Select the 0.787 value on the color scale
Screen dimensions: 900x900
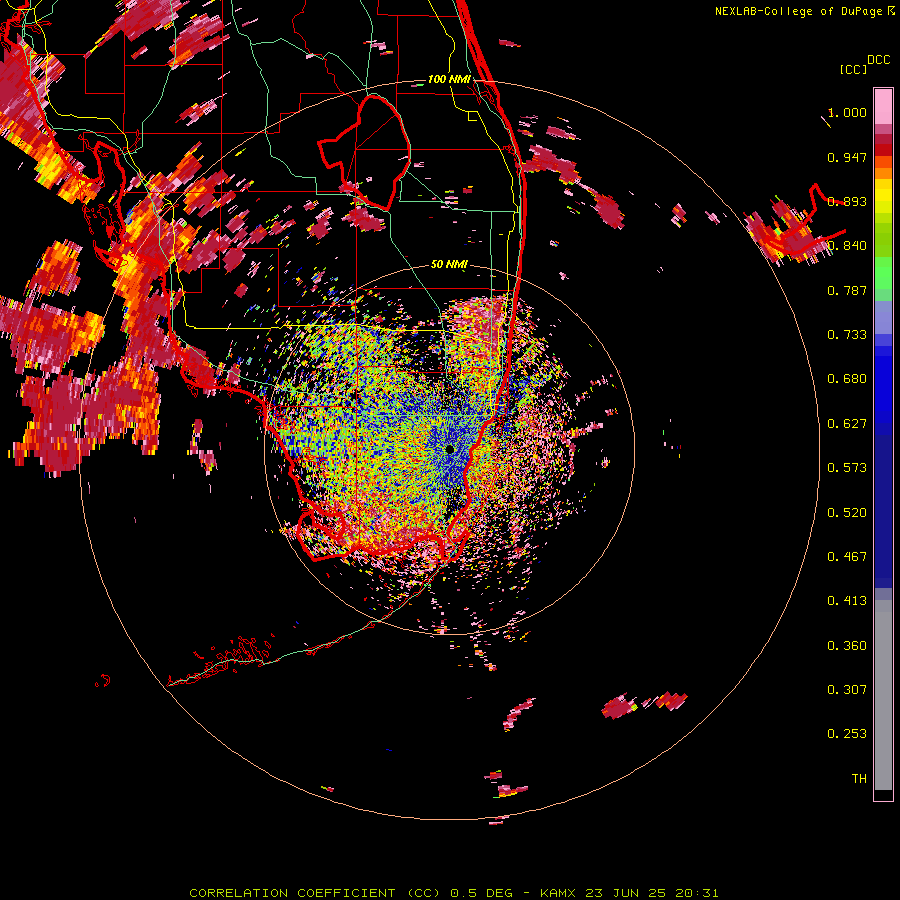847,290
